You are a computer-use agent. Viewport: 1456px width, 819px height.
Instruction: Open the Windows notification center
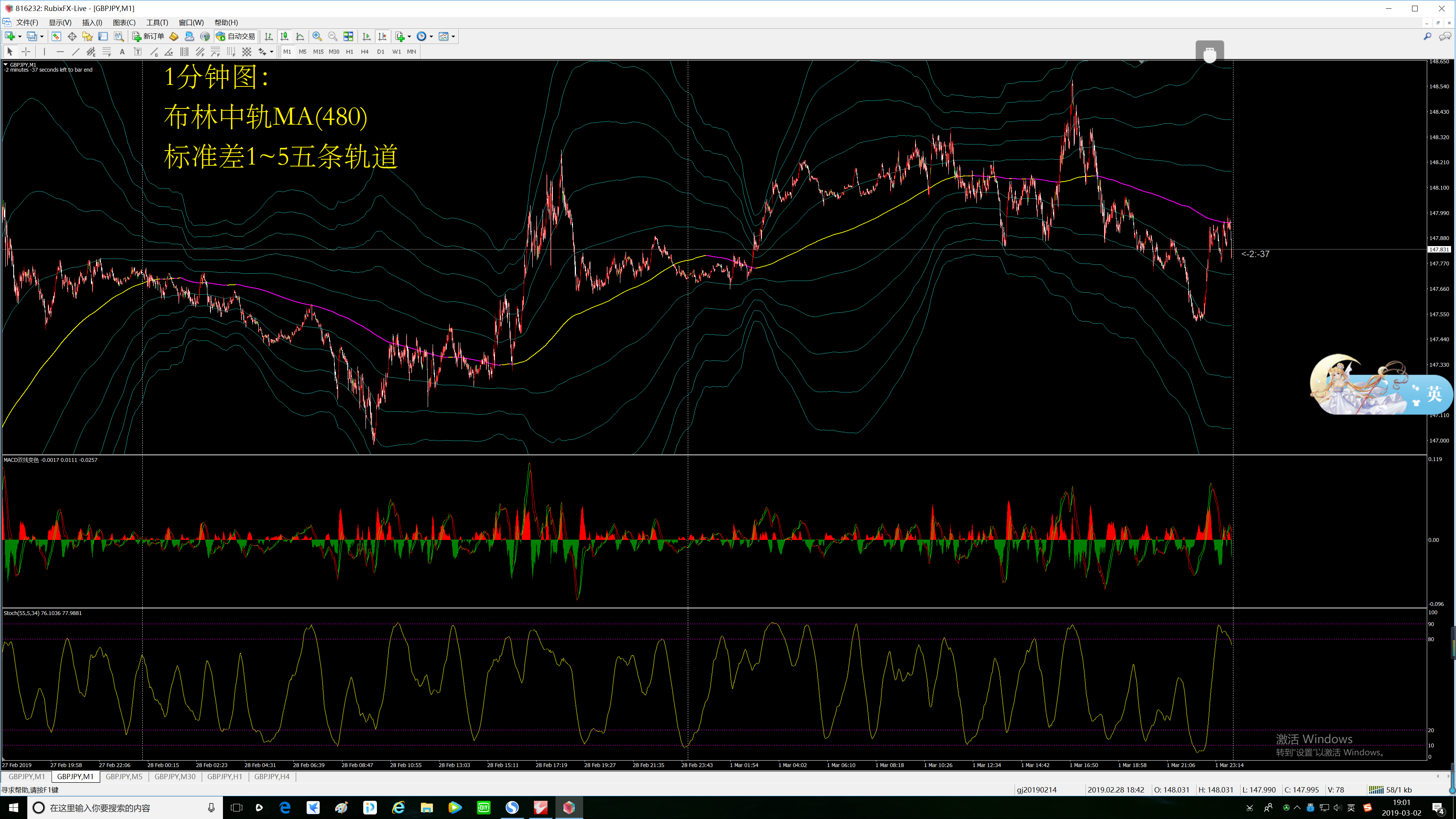coord(1439,808)
